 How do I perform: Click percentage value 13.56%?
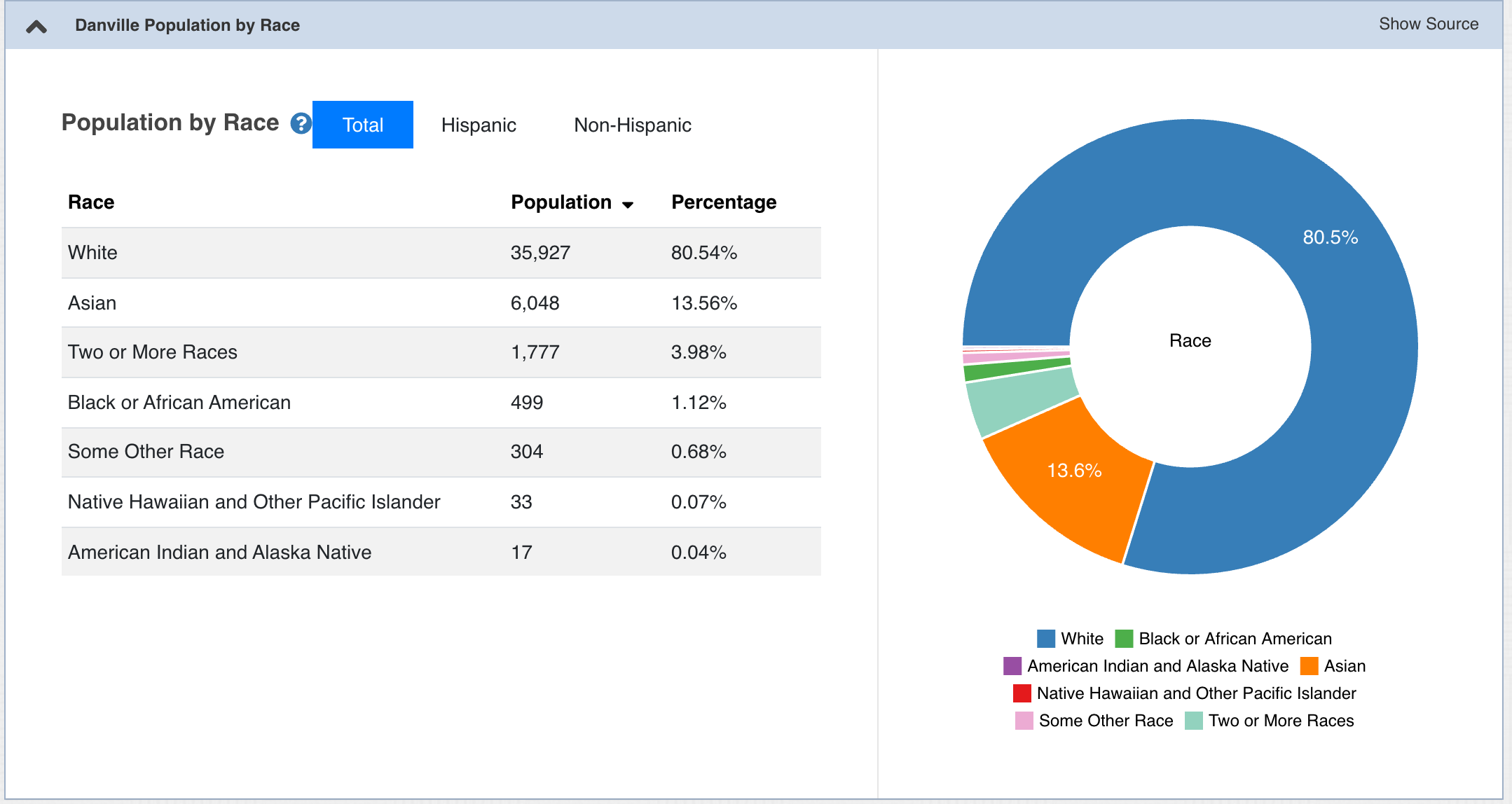click(x=704, y=303)
